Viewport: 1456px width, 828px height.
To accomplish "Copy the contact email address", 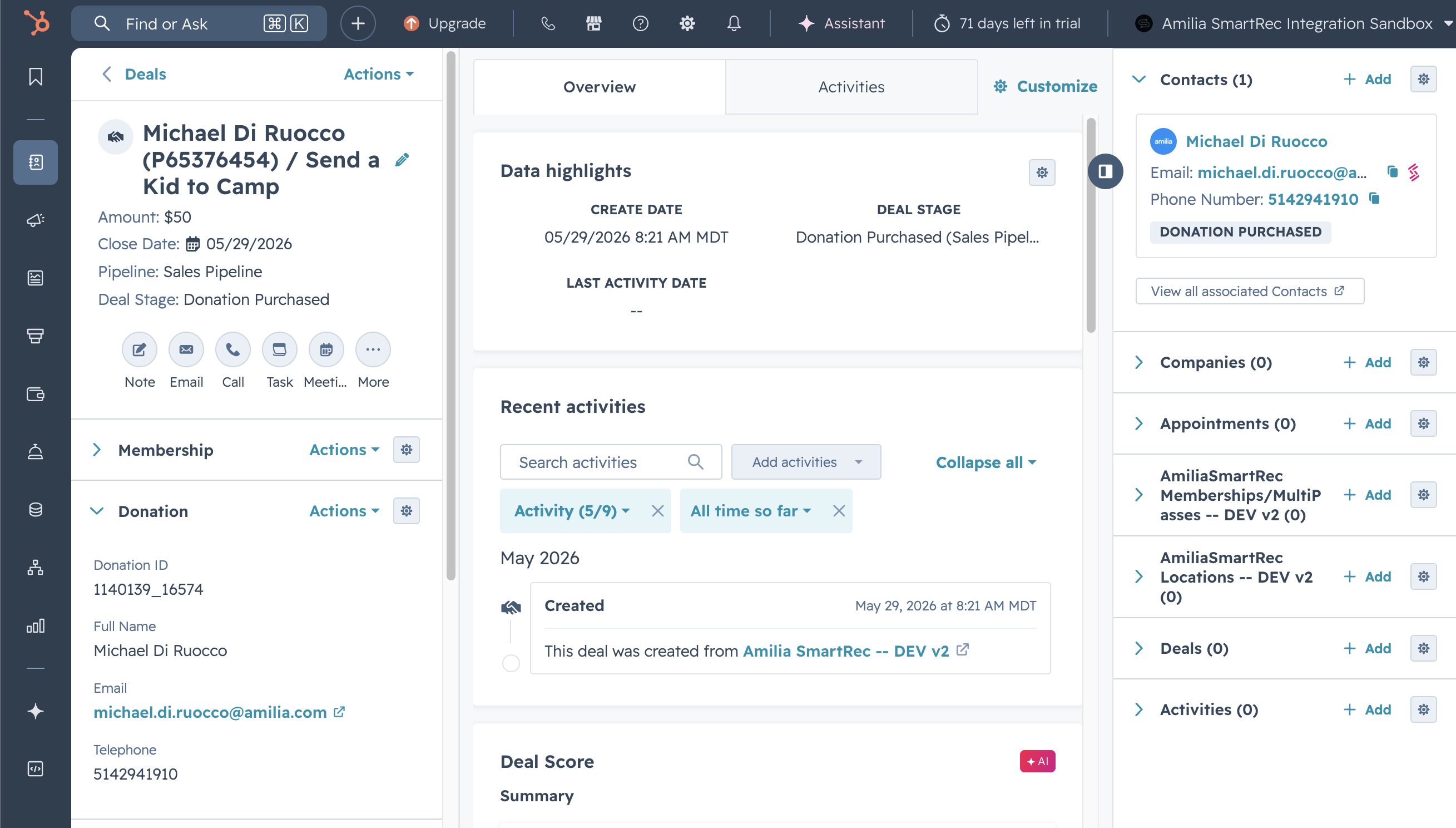I will [1392, 172].
